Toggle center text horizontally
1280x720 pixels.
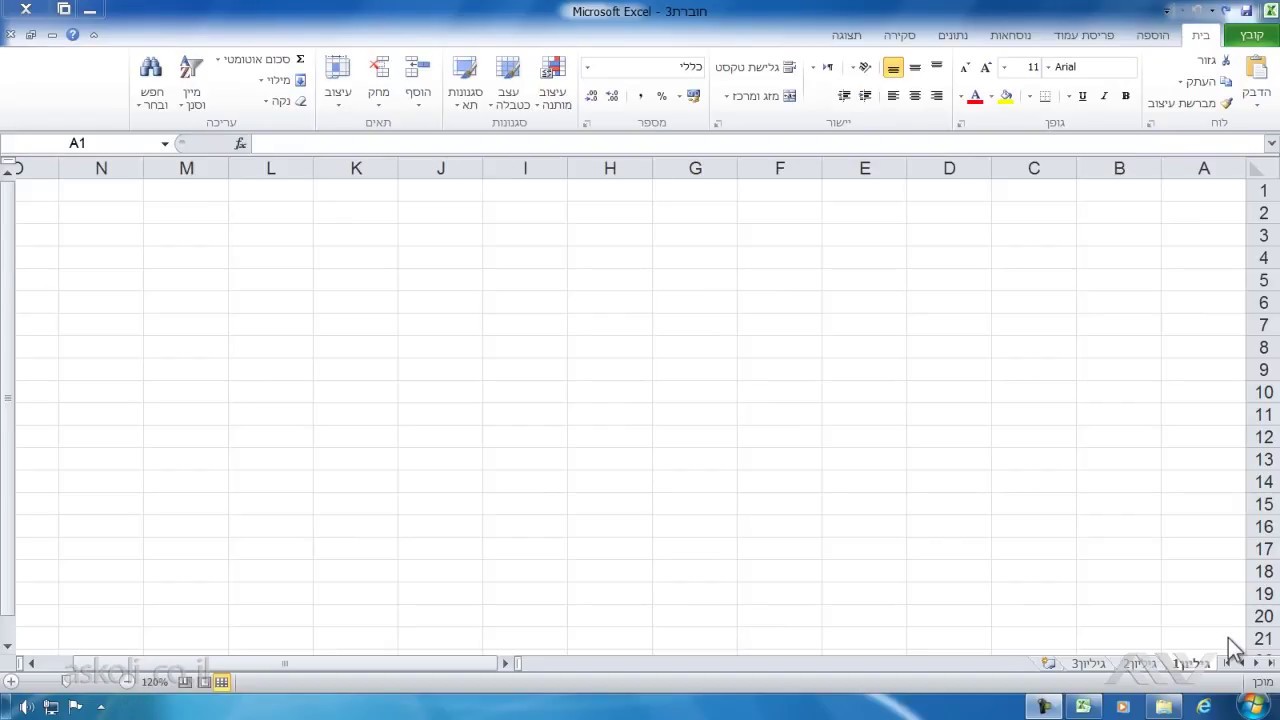(x=914, y=96)
